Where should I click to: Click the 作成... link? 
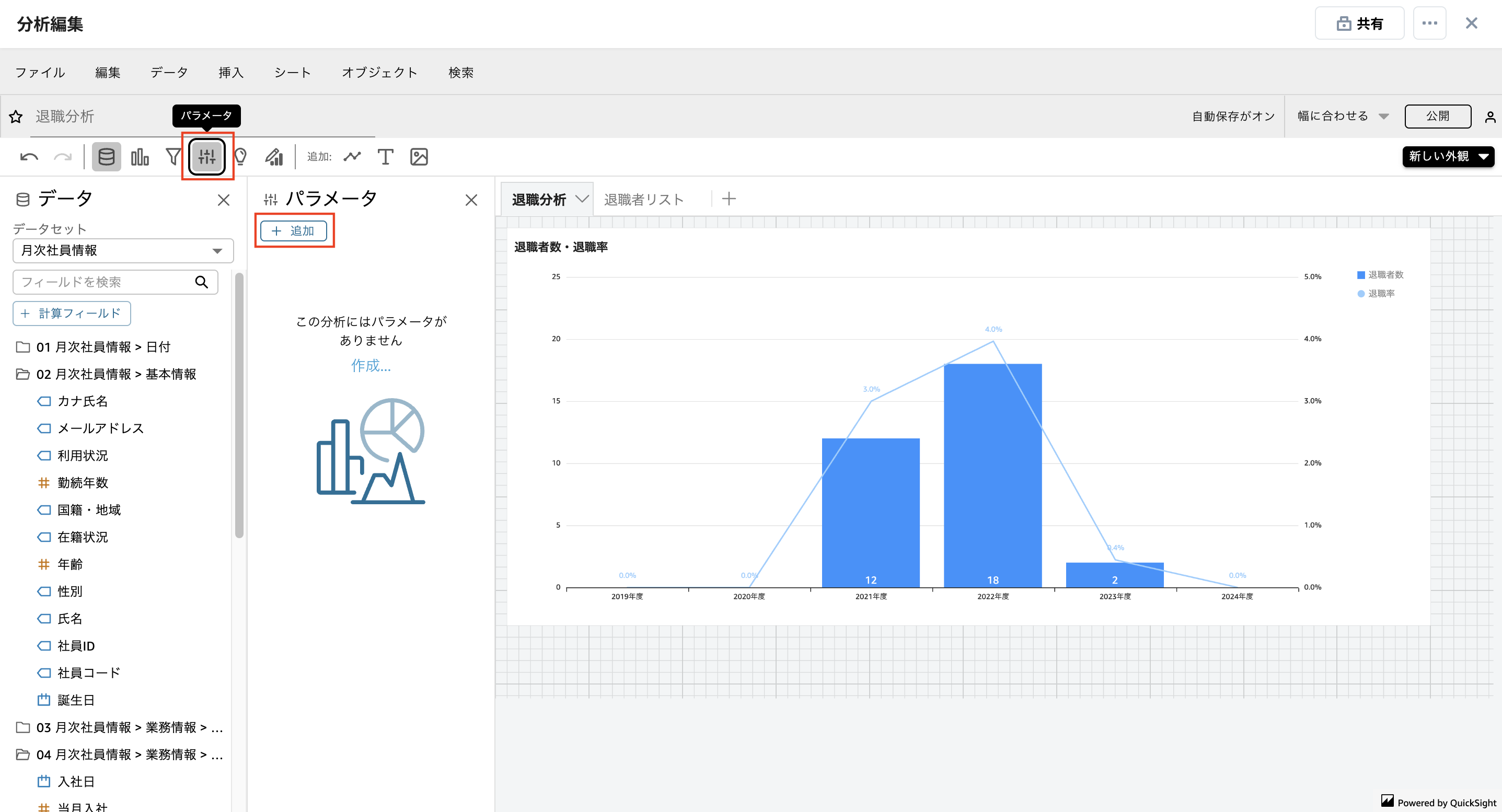[x=371, y=365]
